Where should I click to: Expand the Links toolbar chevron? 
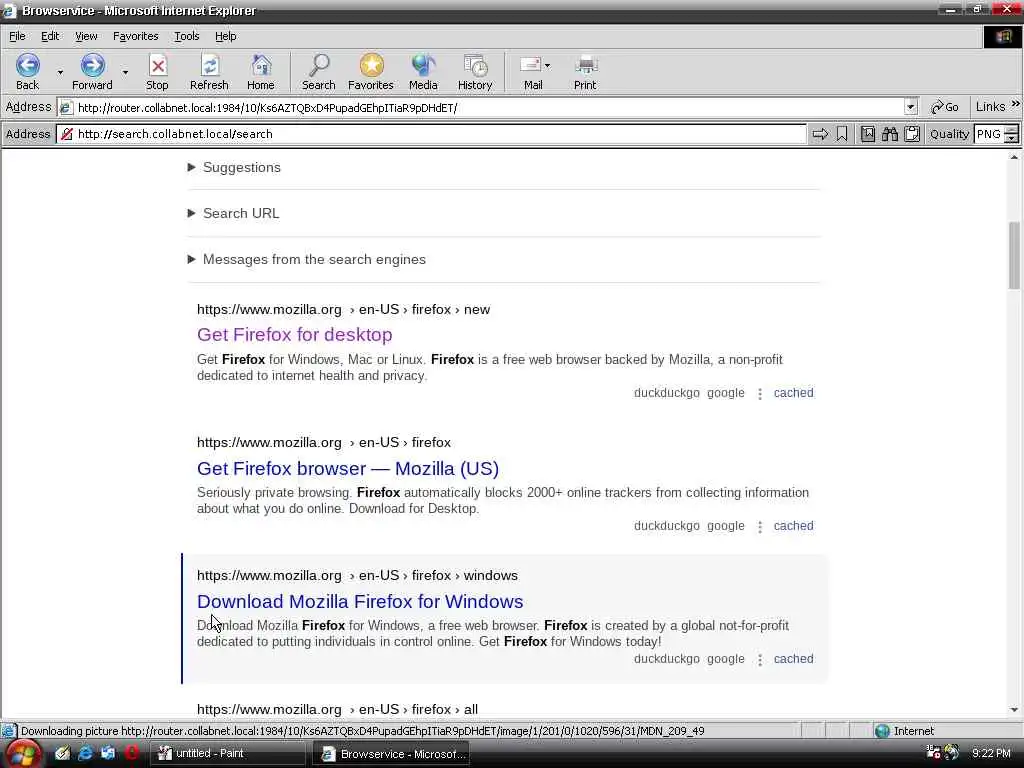tap(1016, 104)
